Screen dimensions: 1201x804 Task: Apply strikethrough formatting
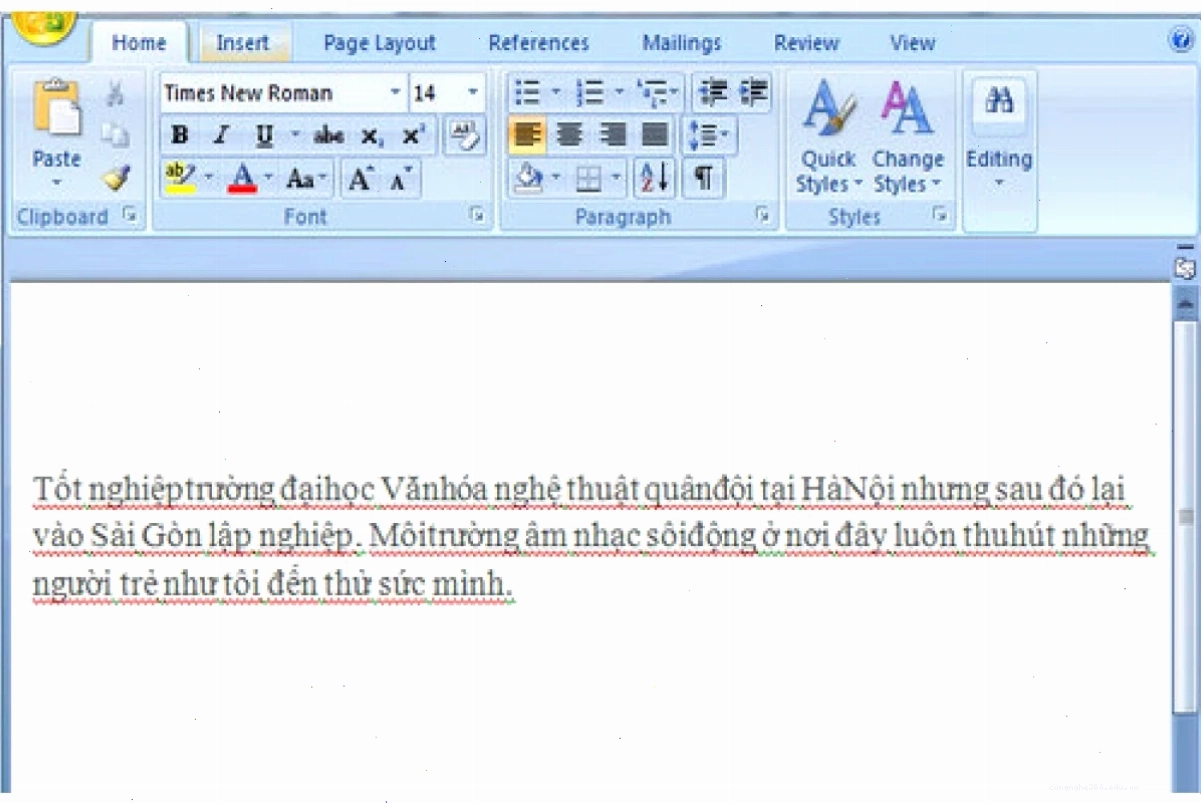(328, 137)
